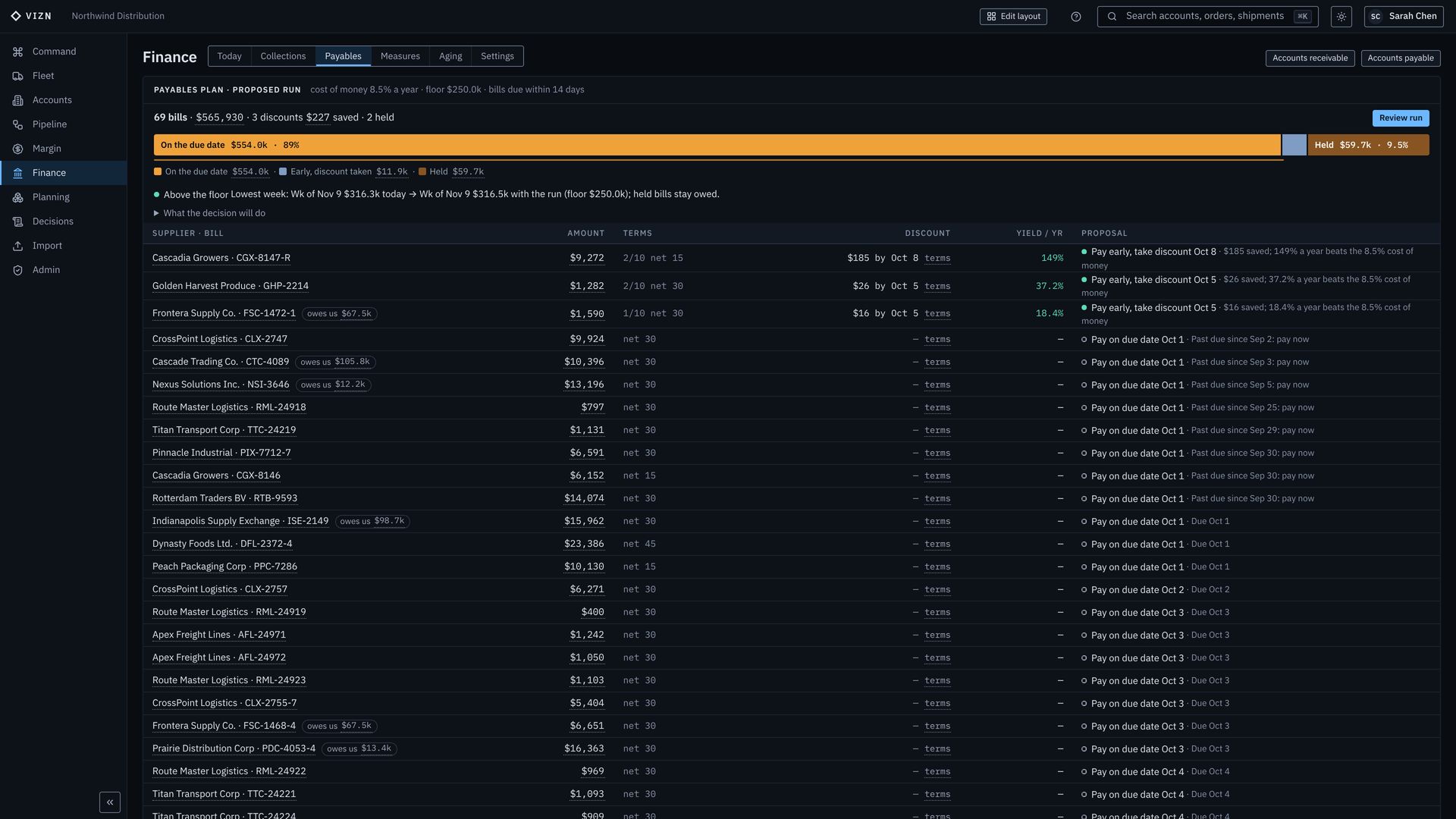Viewport: 1456px width, 819px height.
Task: Click the blue early-discount bar segment
Action: tap(1294, 145)
